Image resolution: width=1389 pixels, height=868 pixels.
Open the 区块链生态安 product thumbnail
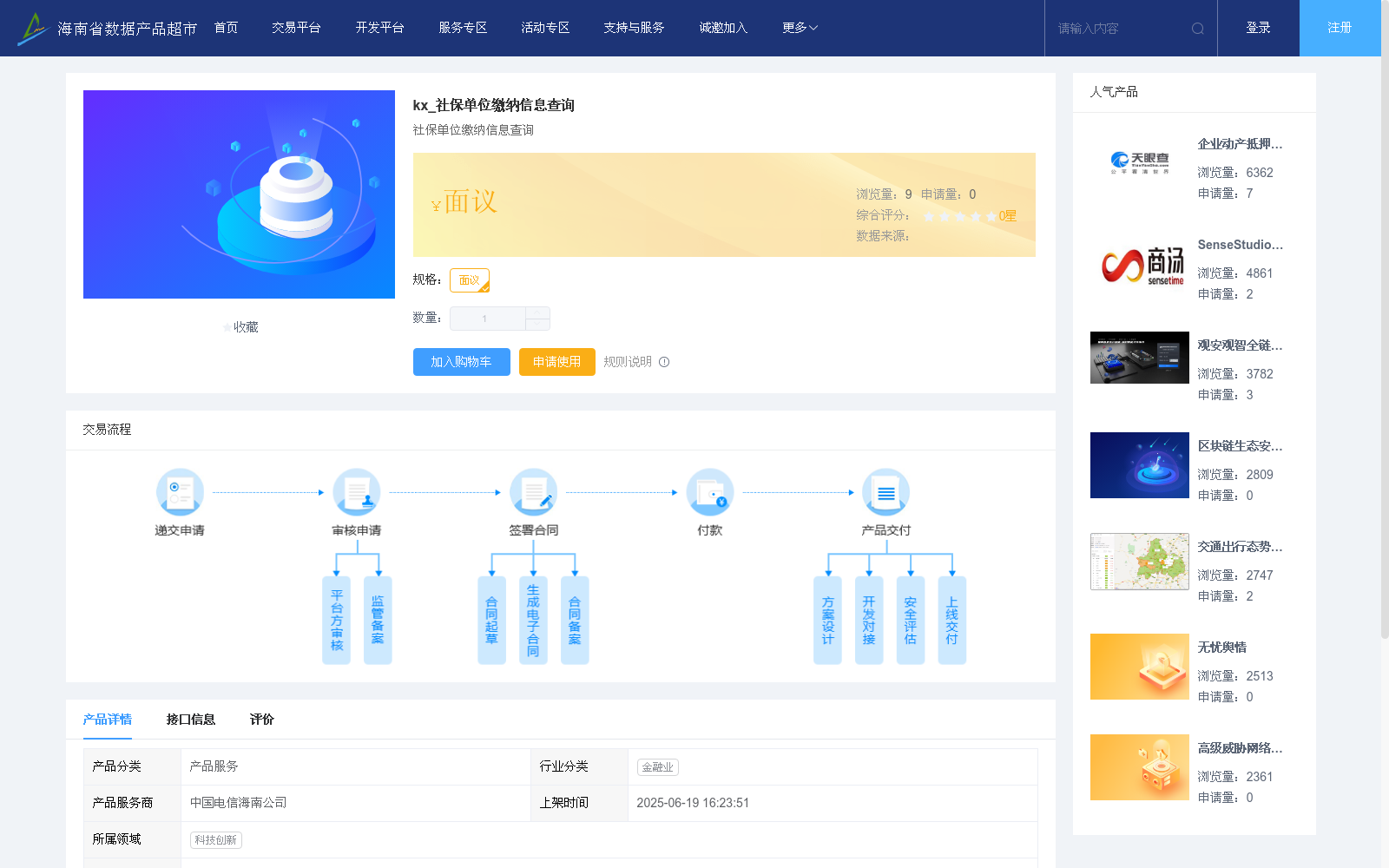point(1140,465)
